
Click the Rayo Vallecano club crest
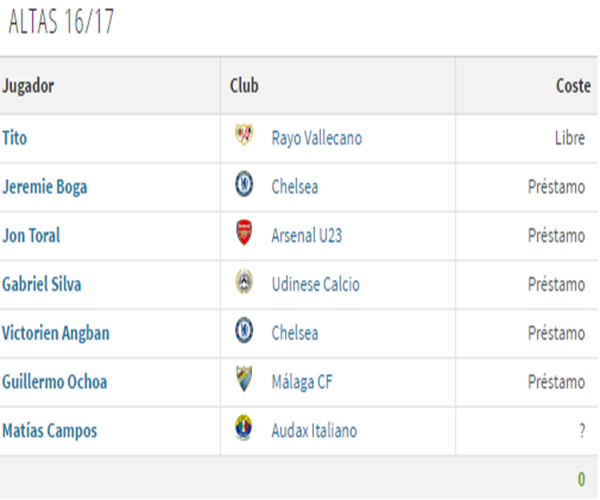click(244, 135)
